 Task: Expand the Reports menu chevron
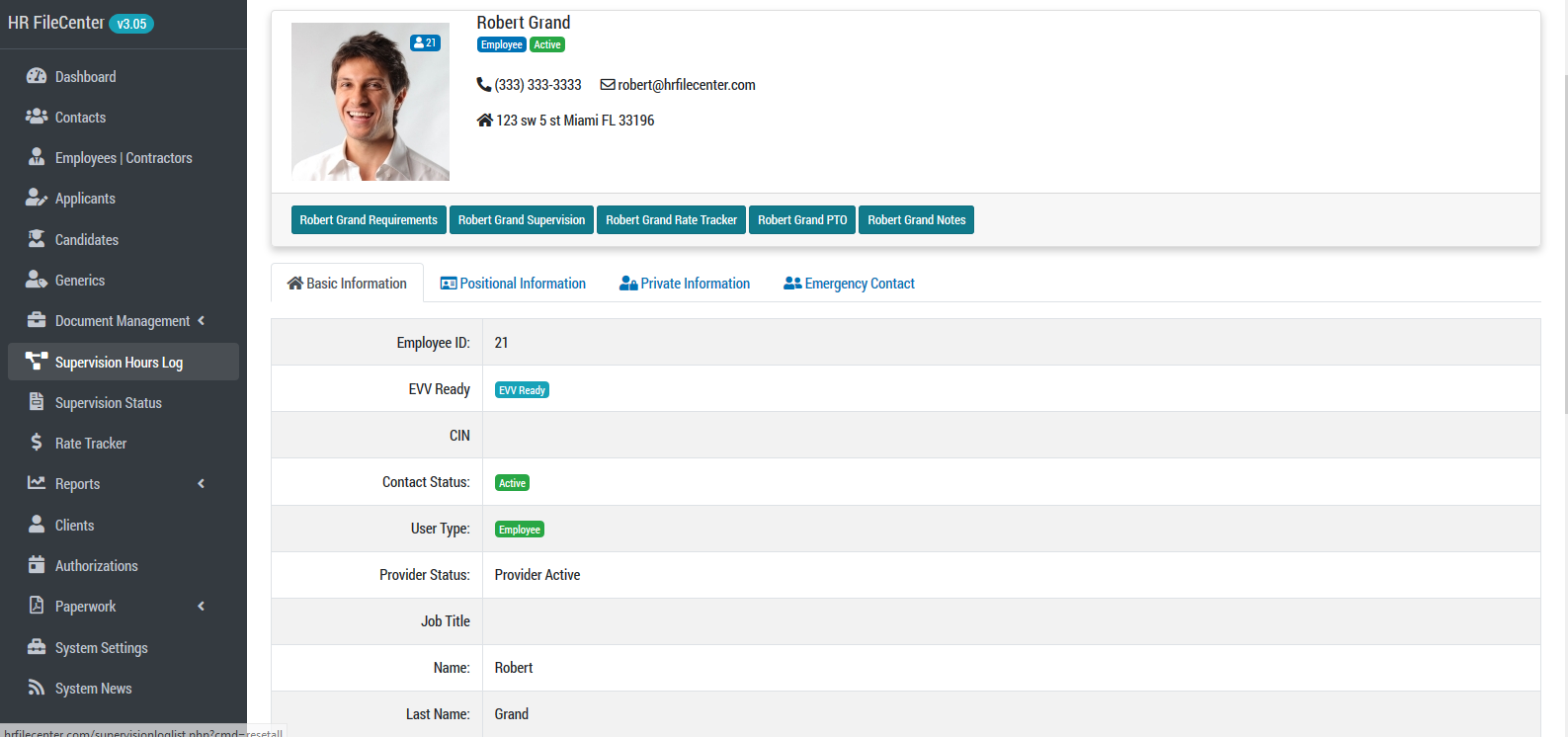[x=202, y=483]
